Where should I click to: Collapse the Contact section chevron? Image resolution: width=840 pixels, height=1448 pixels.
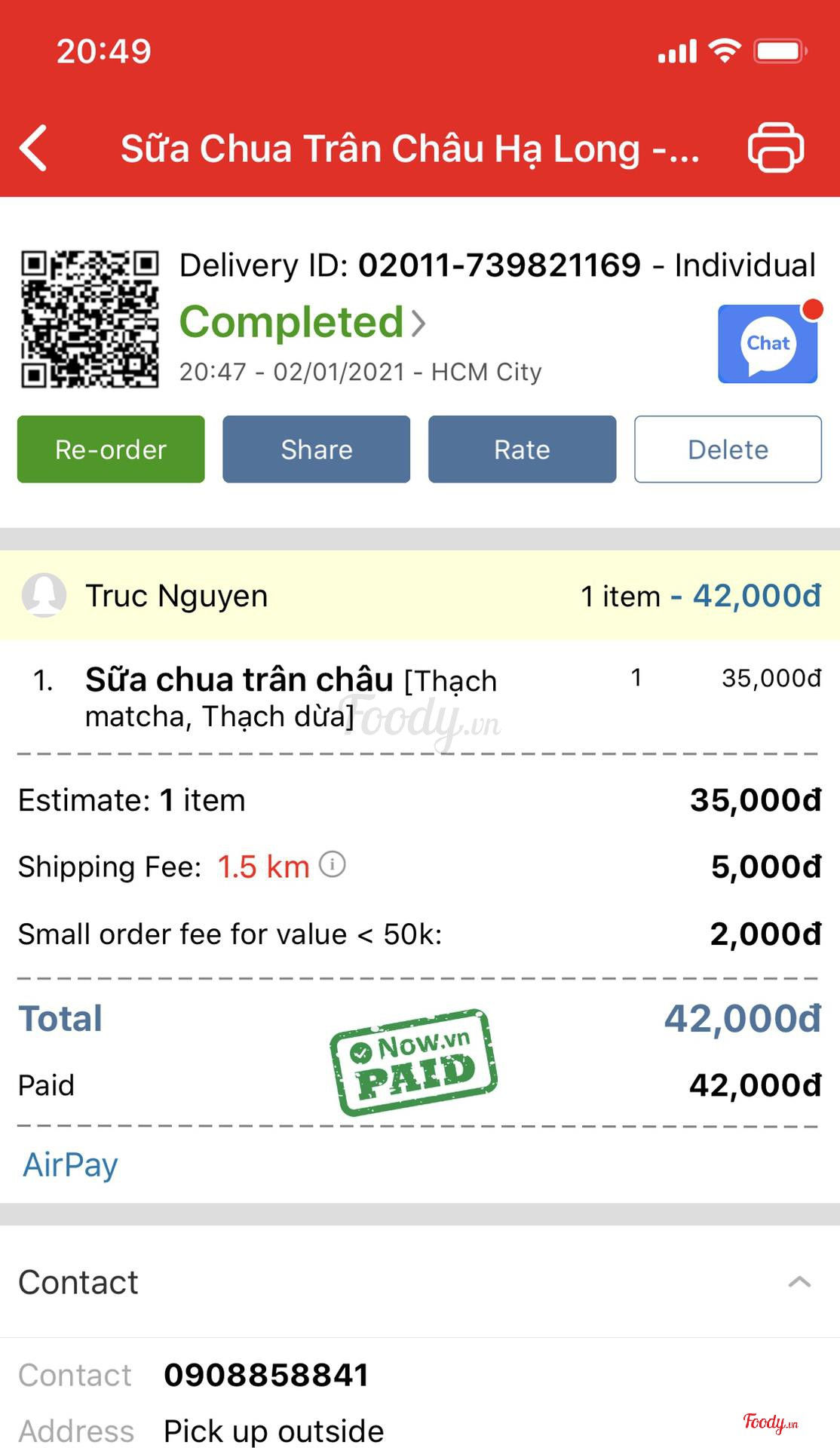tap(799, 1282)
